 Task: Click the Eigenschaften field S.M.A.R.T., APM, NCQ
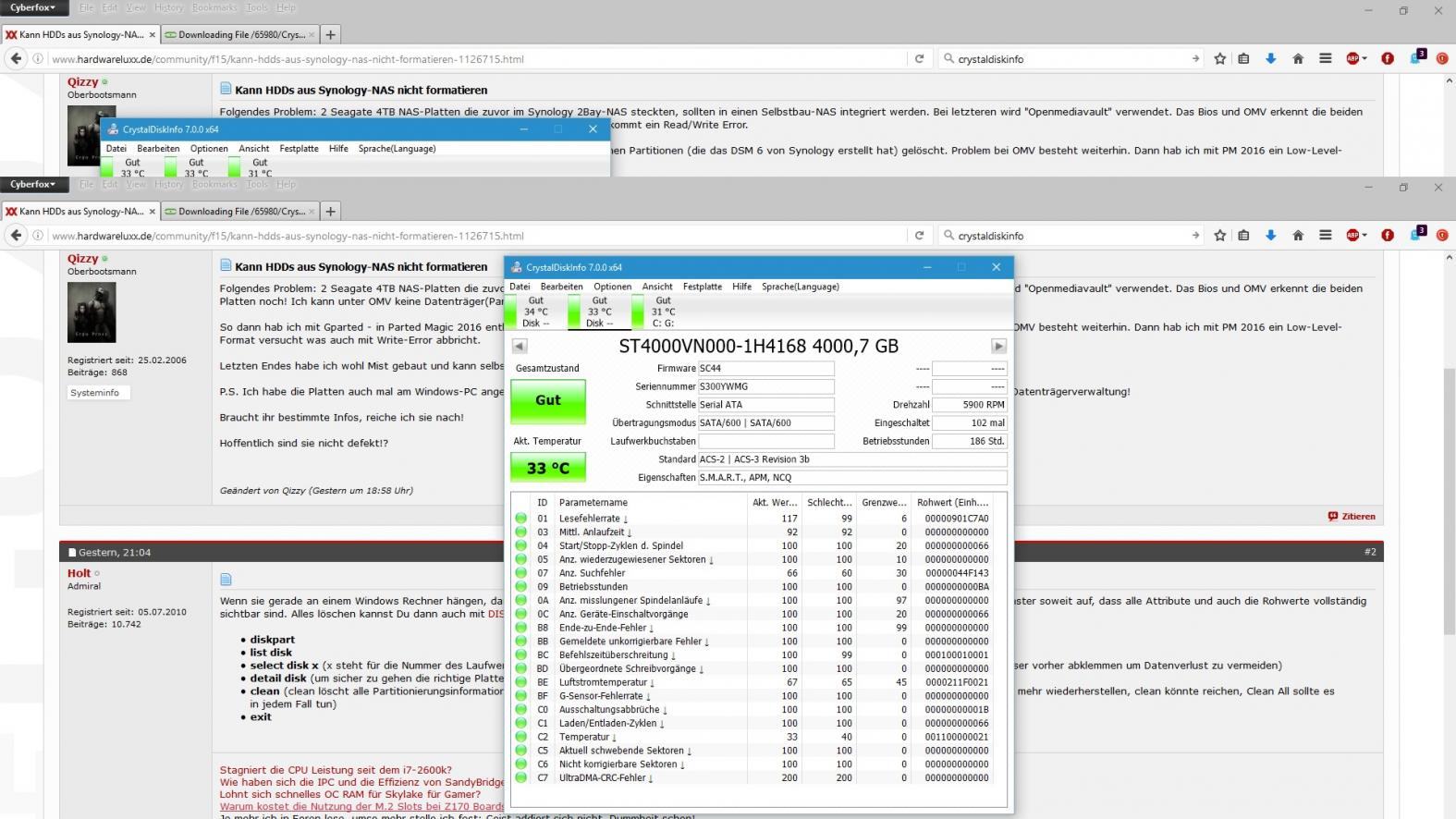click(852, 478)
